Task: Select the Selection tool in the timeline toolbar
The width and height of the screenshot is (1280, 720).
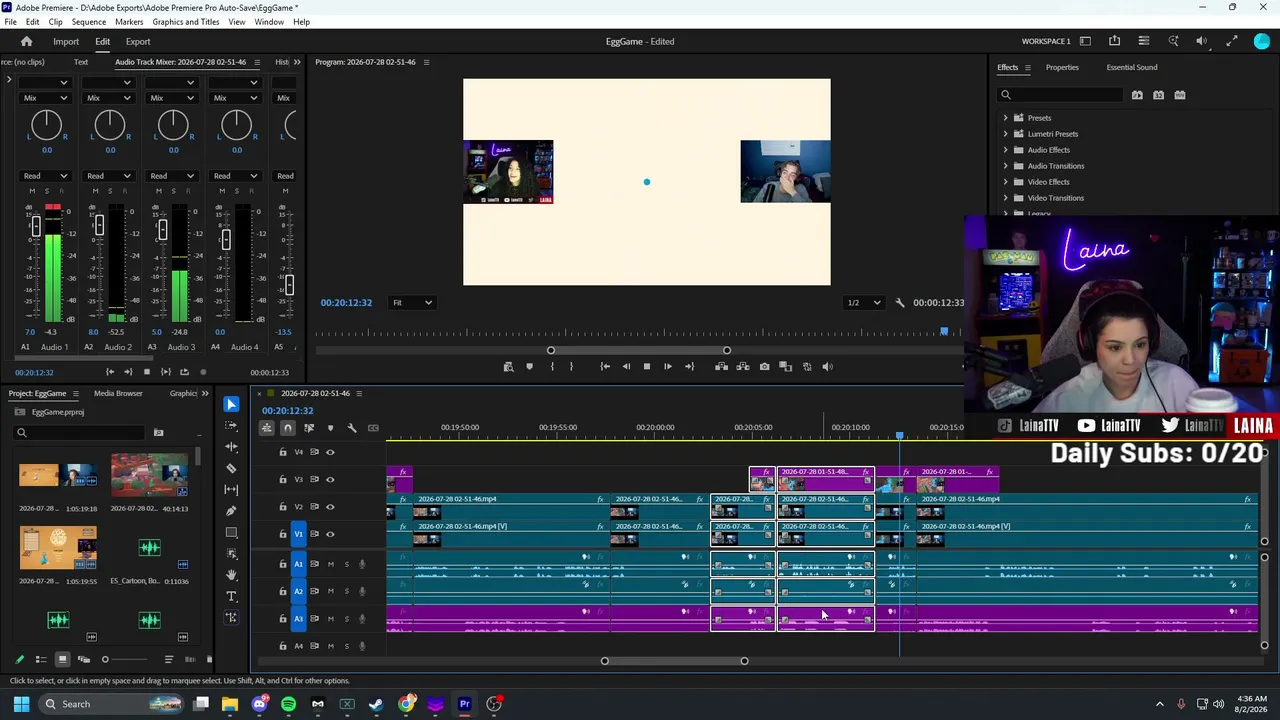Action: coord(231,404)
